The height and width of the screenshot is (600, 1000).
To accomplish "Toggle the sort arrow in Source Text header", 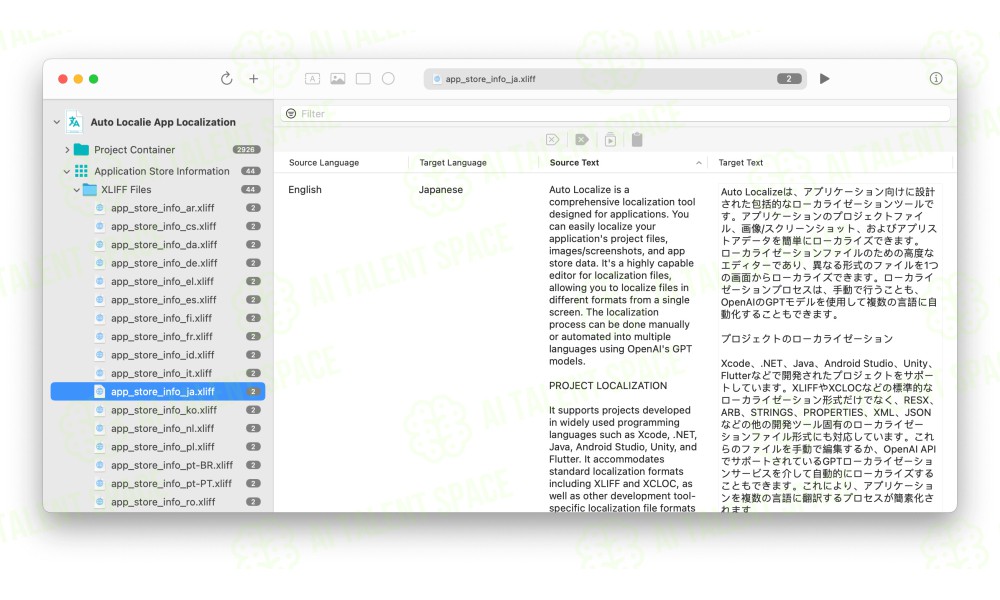I will pyautogui.click(x=699, y=163).
